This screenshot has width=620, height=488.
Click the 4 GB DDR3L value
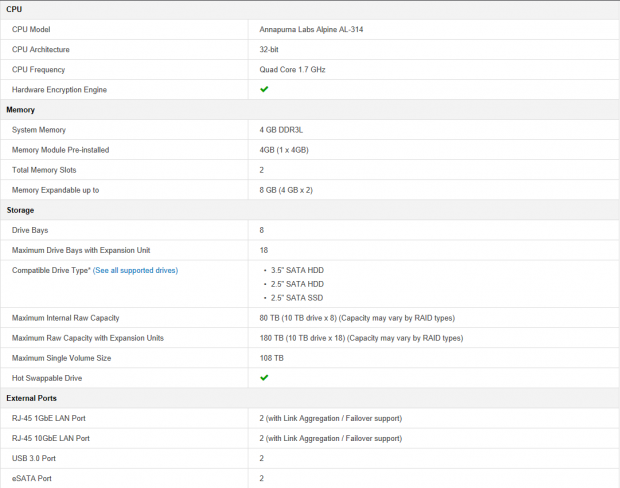click(x=281, y=130)
